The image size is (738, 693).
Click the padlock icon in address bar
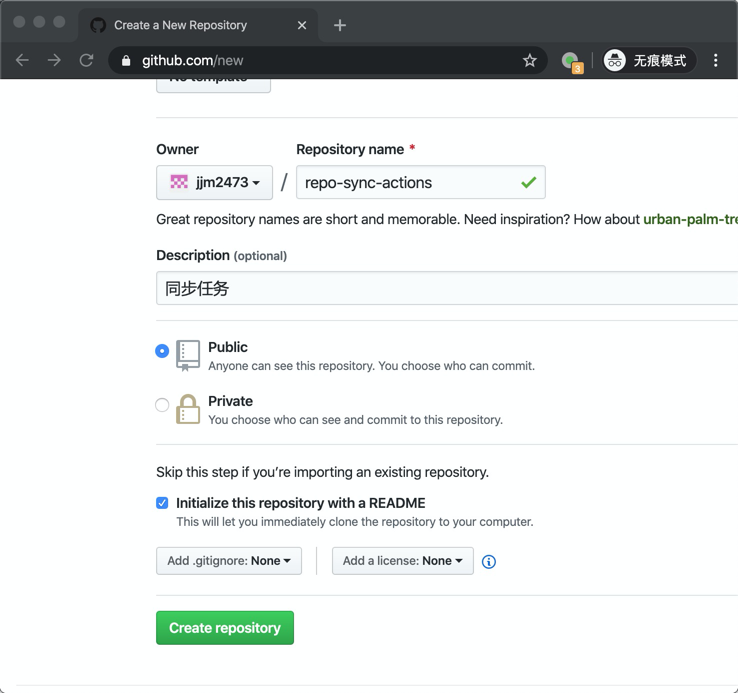point(126,61)
